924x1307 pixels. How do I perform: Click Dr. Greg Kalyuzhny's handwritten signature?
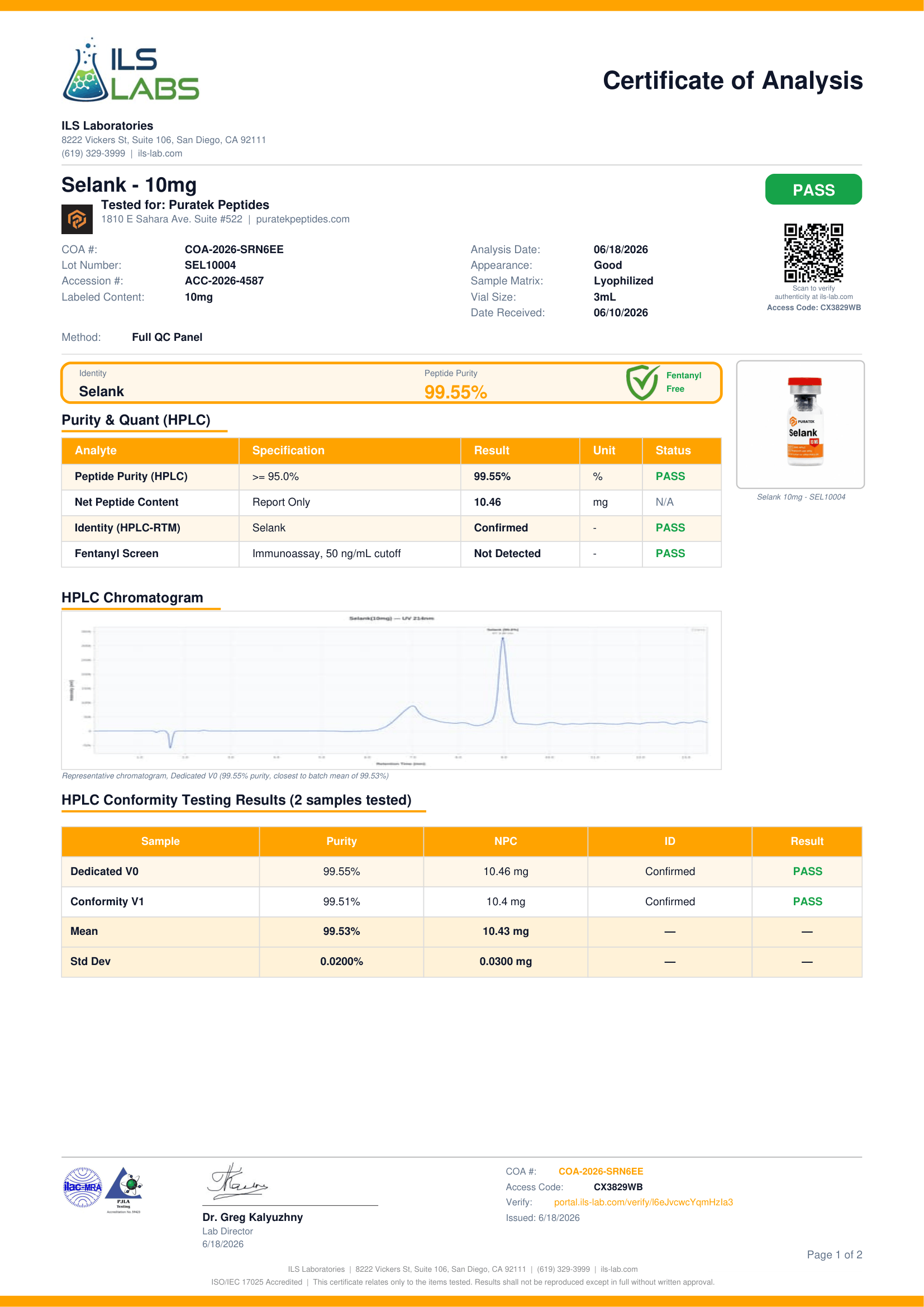(237, 1181)
